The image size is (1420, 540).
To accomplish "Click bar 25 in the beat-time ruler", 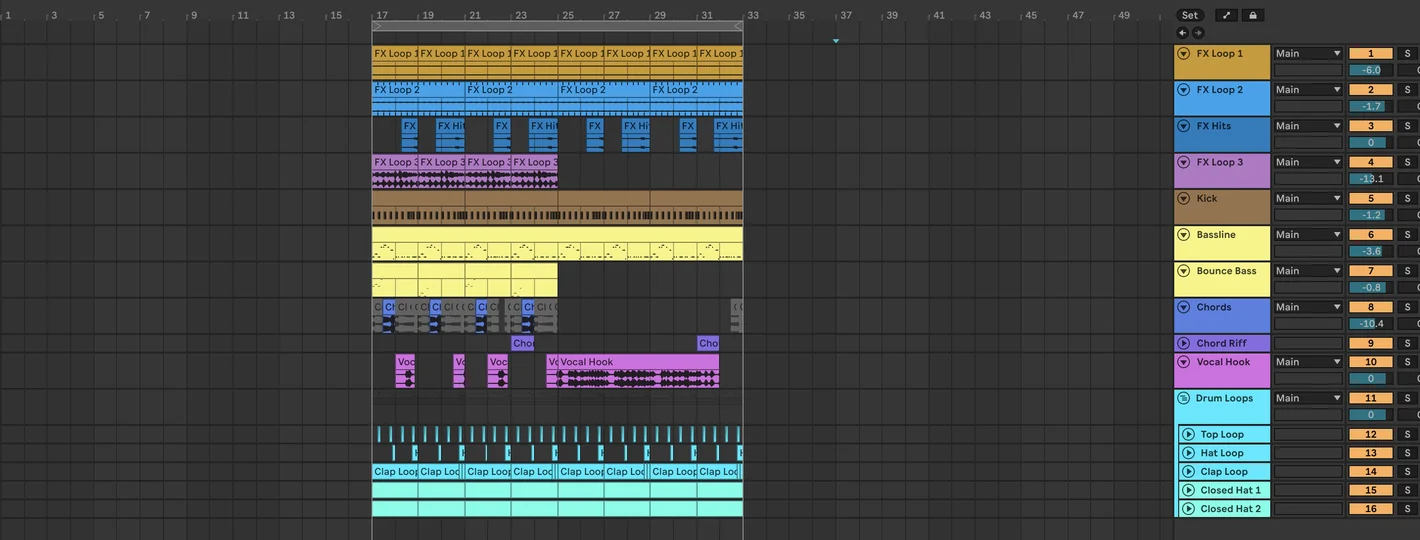I will click(x=567, y=15).
